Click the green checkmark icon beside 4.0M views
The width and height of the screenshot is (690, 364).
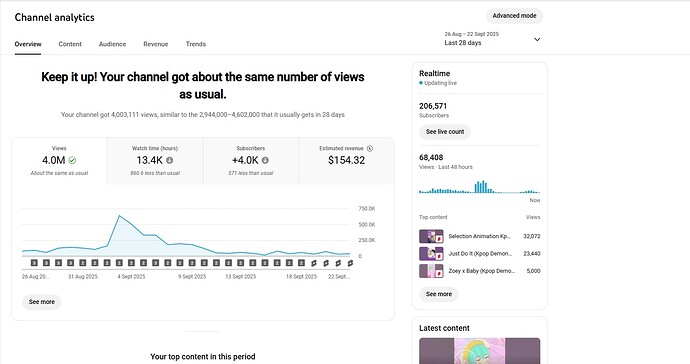pyautogui.click(x=72, y=160)
